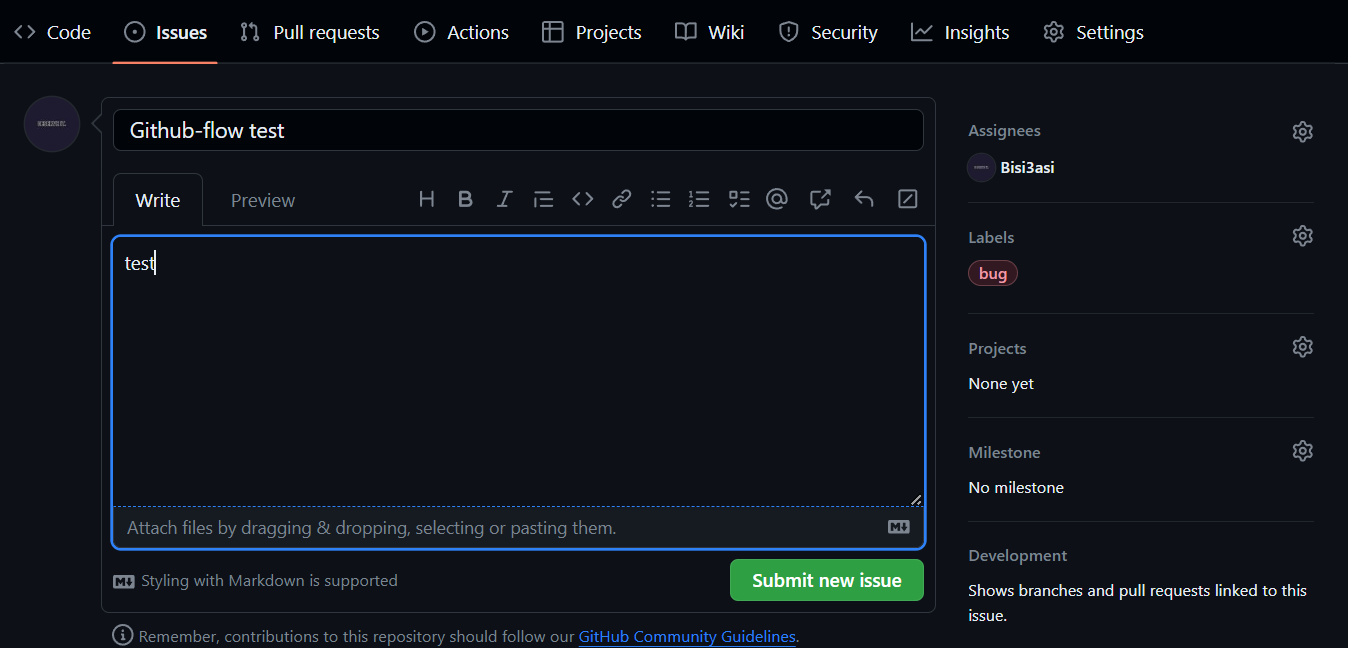This screenshot has width=1348, height=648.
Task: Click the info icon beside contribution reminder
Action: point(123,635)
